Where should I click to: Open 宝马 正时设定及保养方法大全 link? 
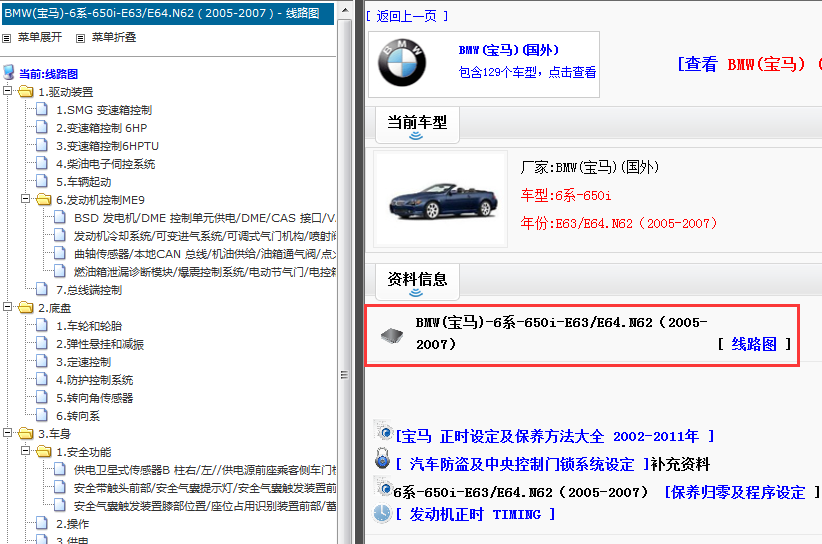point(555,436)
